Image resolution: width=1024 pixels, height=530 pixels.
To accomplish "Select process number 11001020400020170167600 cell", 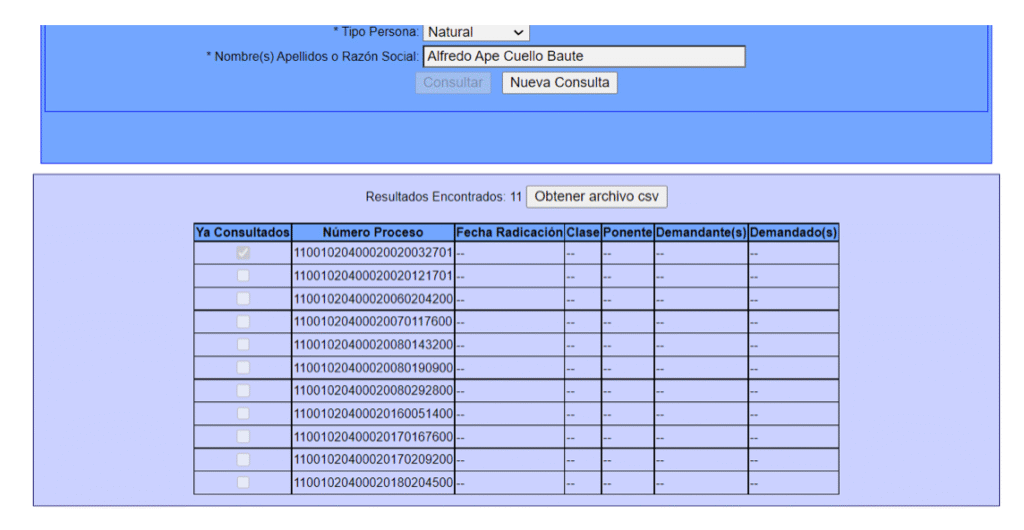I will (x=373, y=437).
